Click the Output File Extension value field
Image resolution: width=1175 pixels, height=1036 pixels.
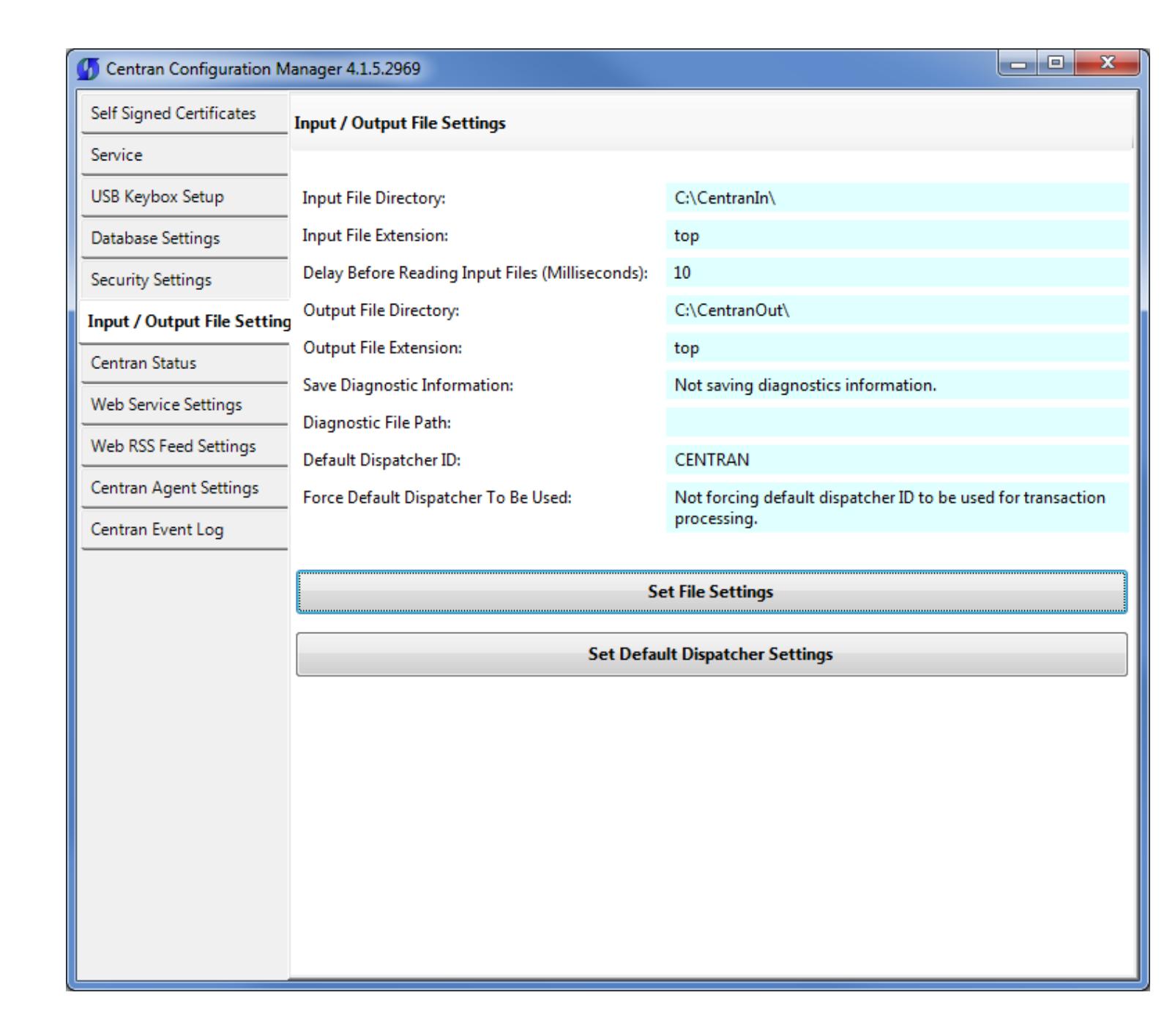897,348
